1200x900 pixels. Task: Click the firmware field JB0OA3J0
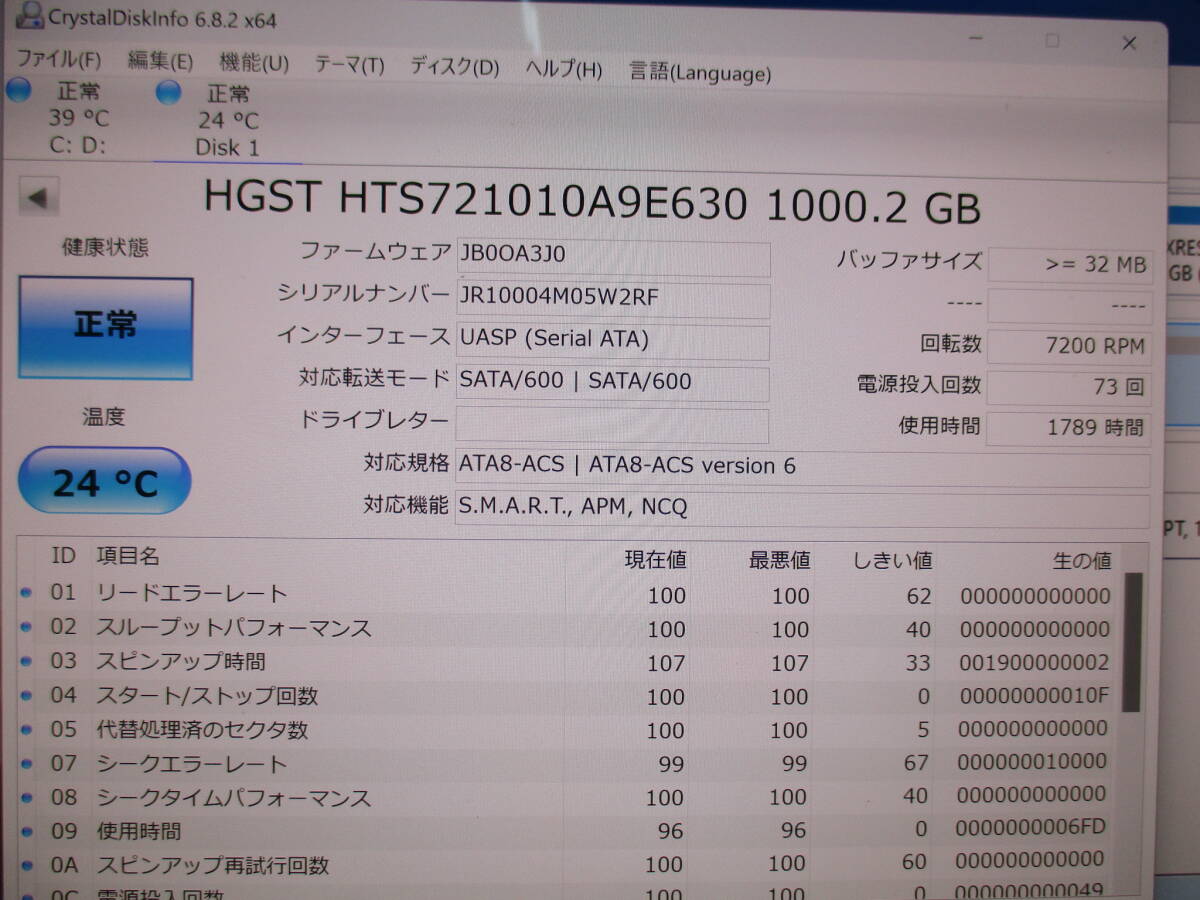(x=613, y=256)
